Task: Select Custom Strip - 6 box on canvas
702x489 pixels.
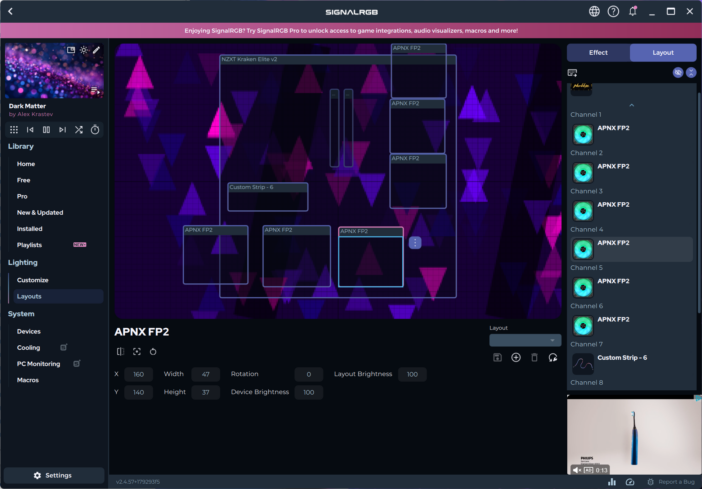Action: click(268, 197)
